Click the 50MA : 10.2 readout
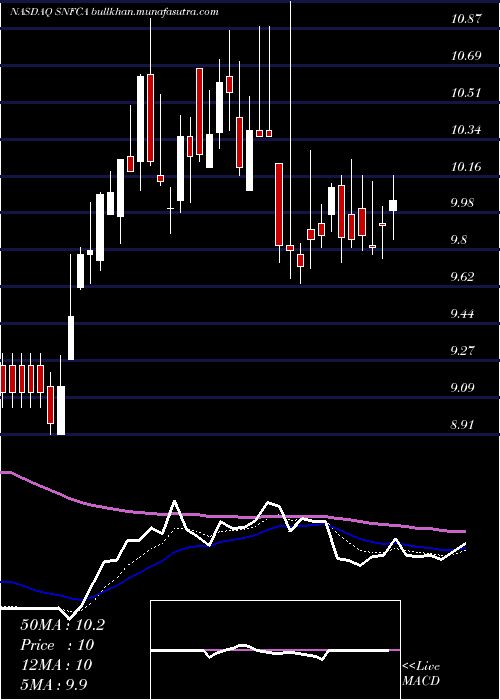This screenshot has height=700, width=500. pyautogui.click(x=62, y=625)
